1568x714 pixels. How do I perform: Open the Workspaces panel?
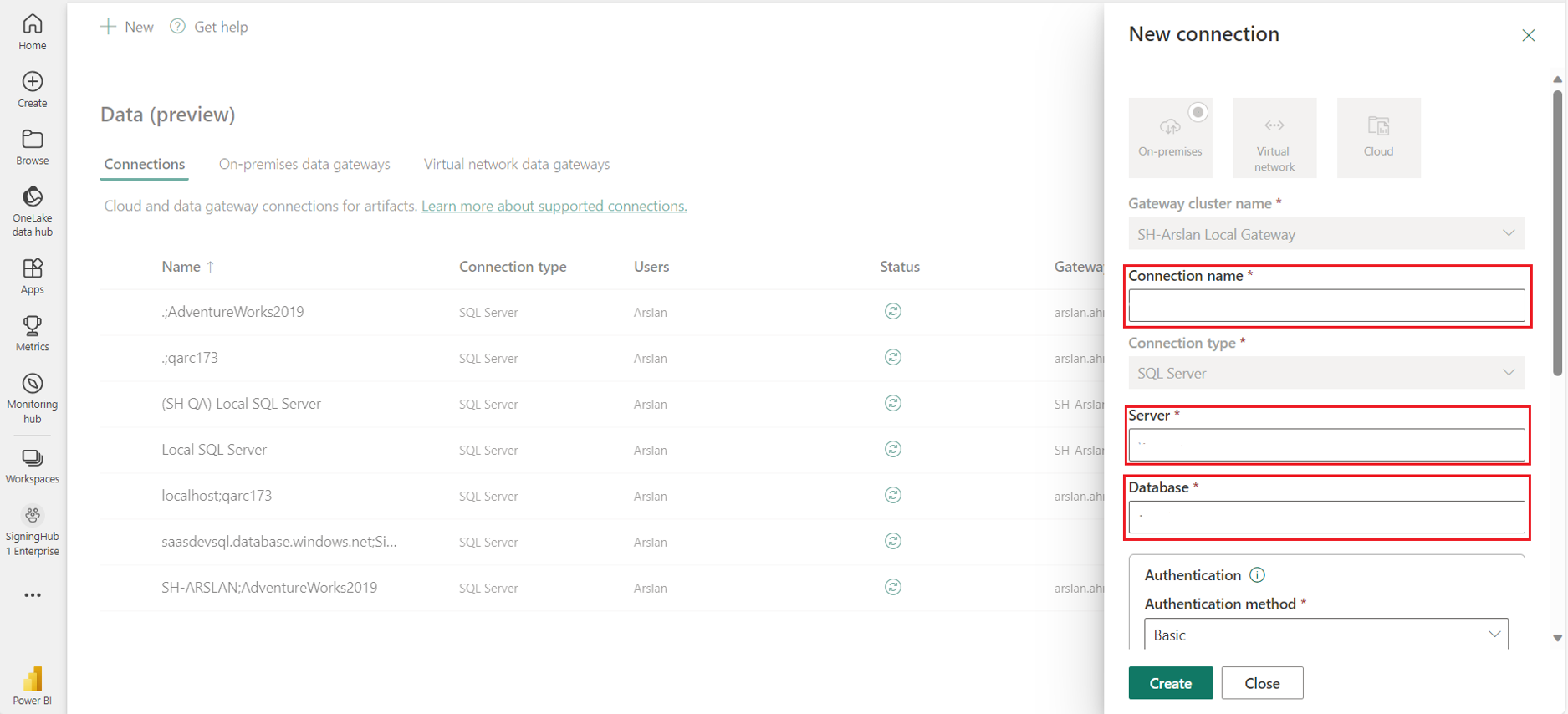pos(33,466)
